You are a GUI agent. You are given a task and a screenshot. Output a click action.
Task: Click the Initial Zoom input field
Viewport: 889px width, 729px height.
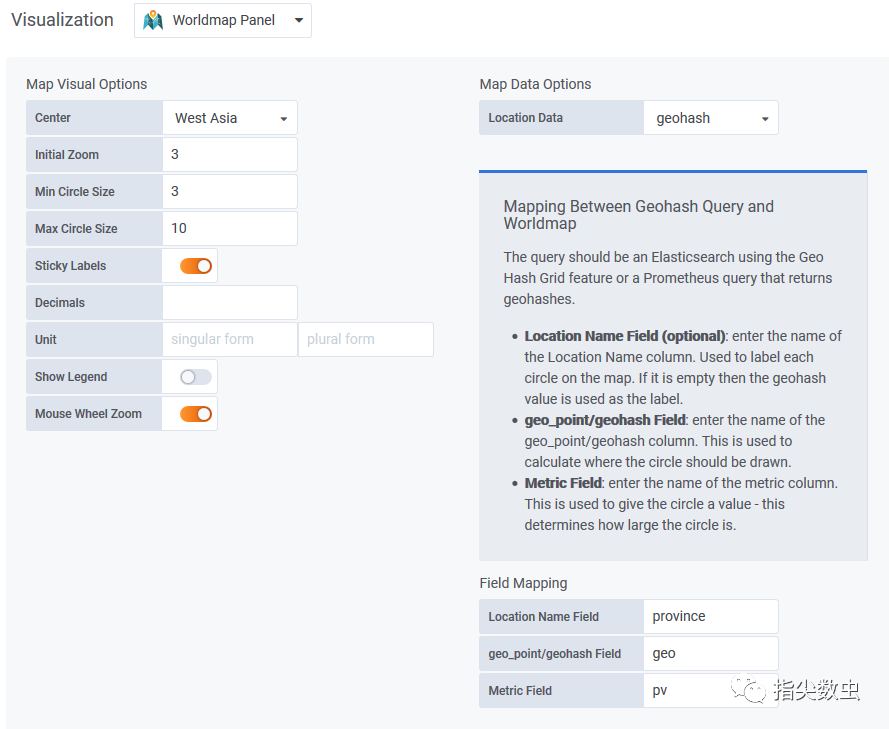230,155
